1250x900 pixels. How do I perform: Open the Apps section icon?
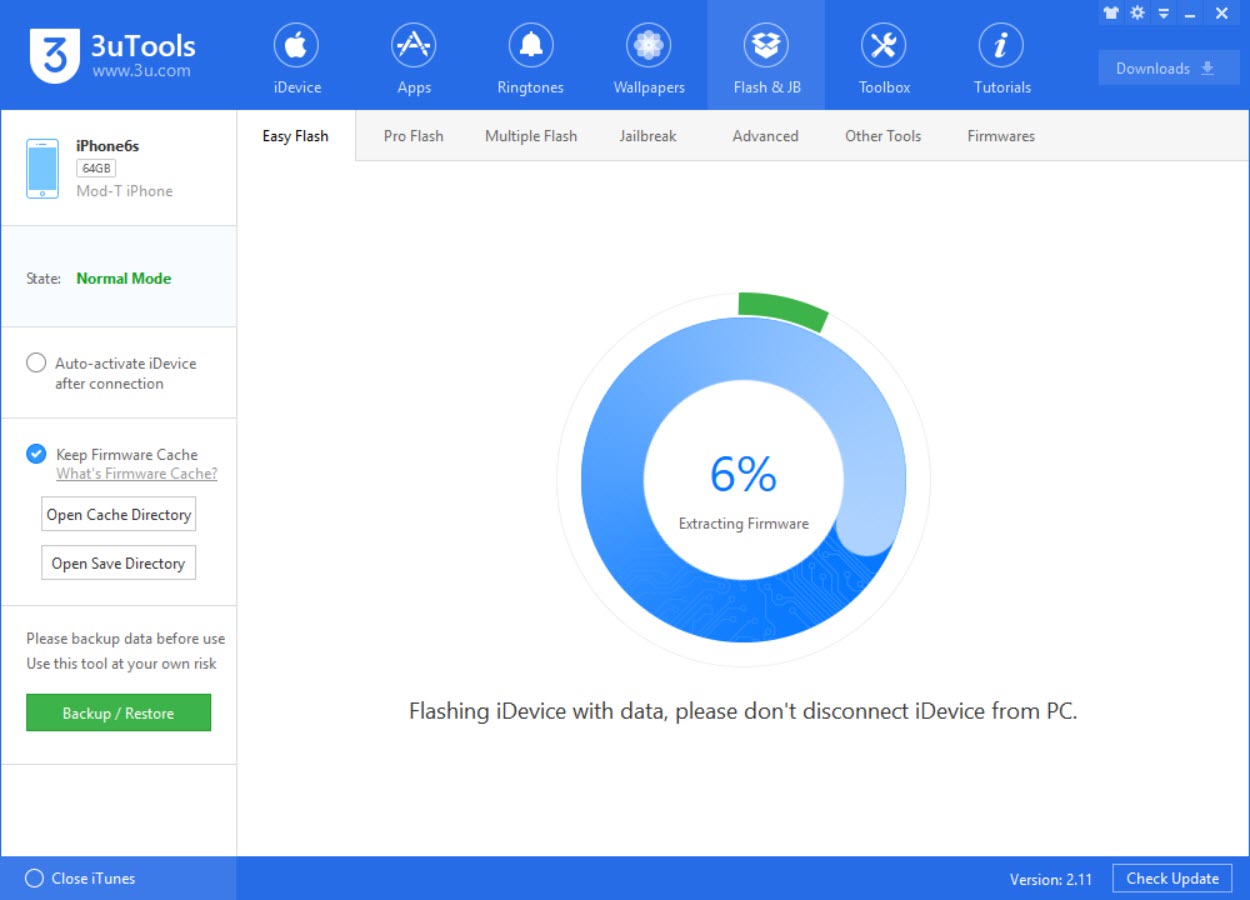pos(414,47)
